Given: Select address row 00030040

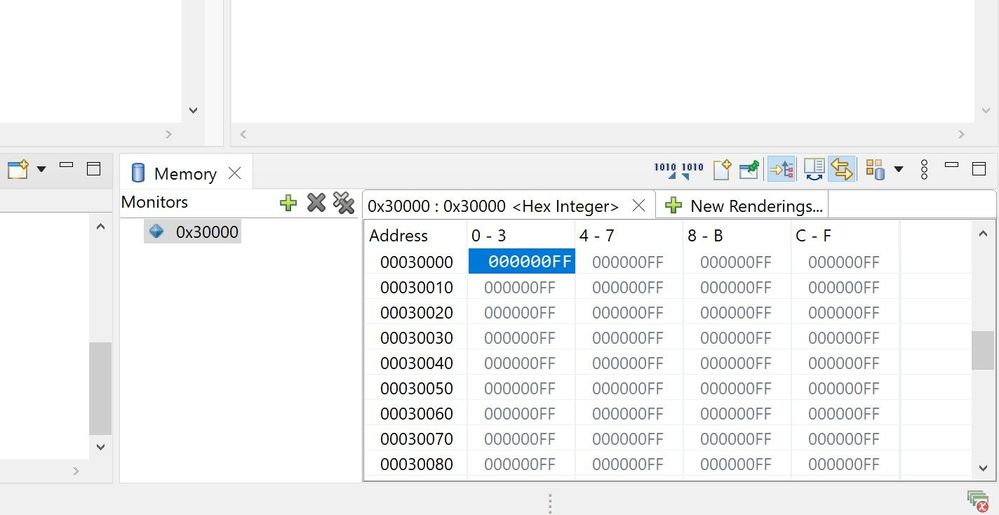Looking at the screenshot, I should click(417, 363).
